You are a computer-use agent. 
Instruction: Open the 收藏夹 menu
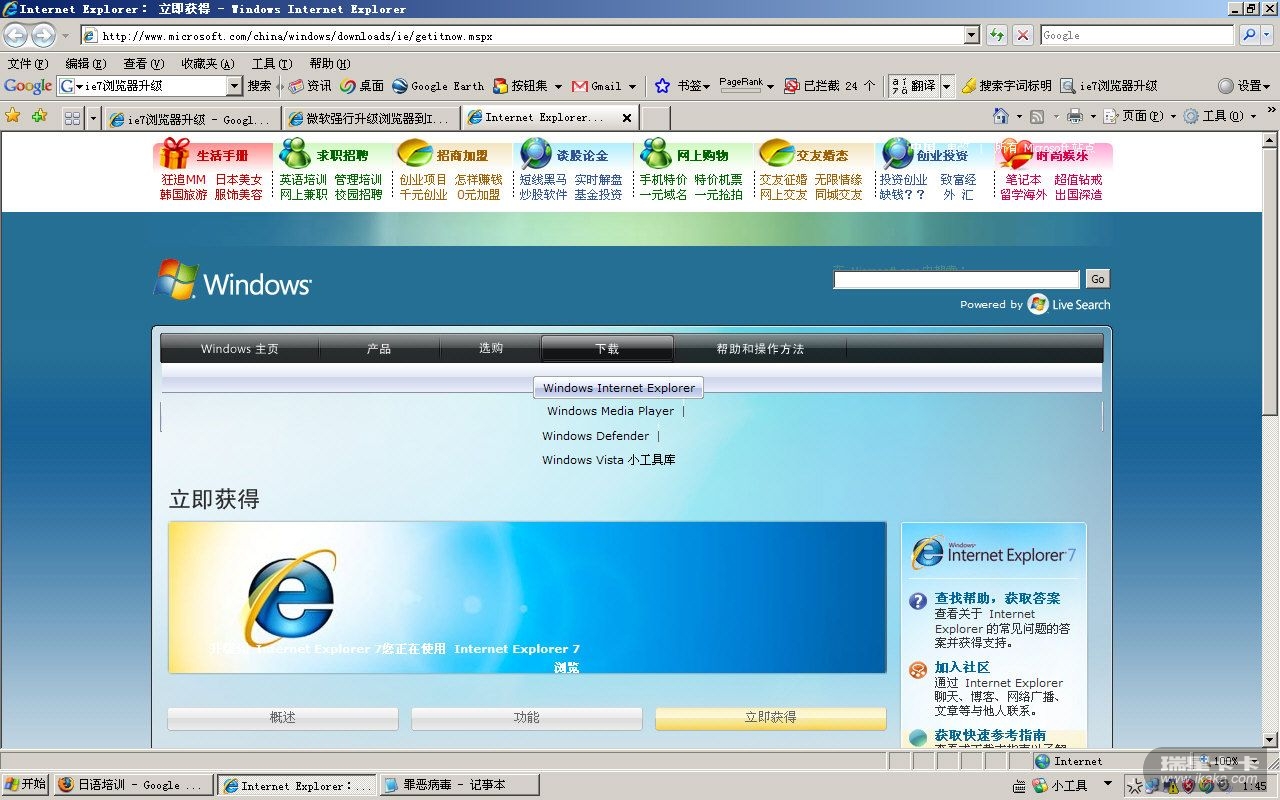tap(208, 63)
